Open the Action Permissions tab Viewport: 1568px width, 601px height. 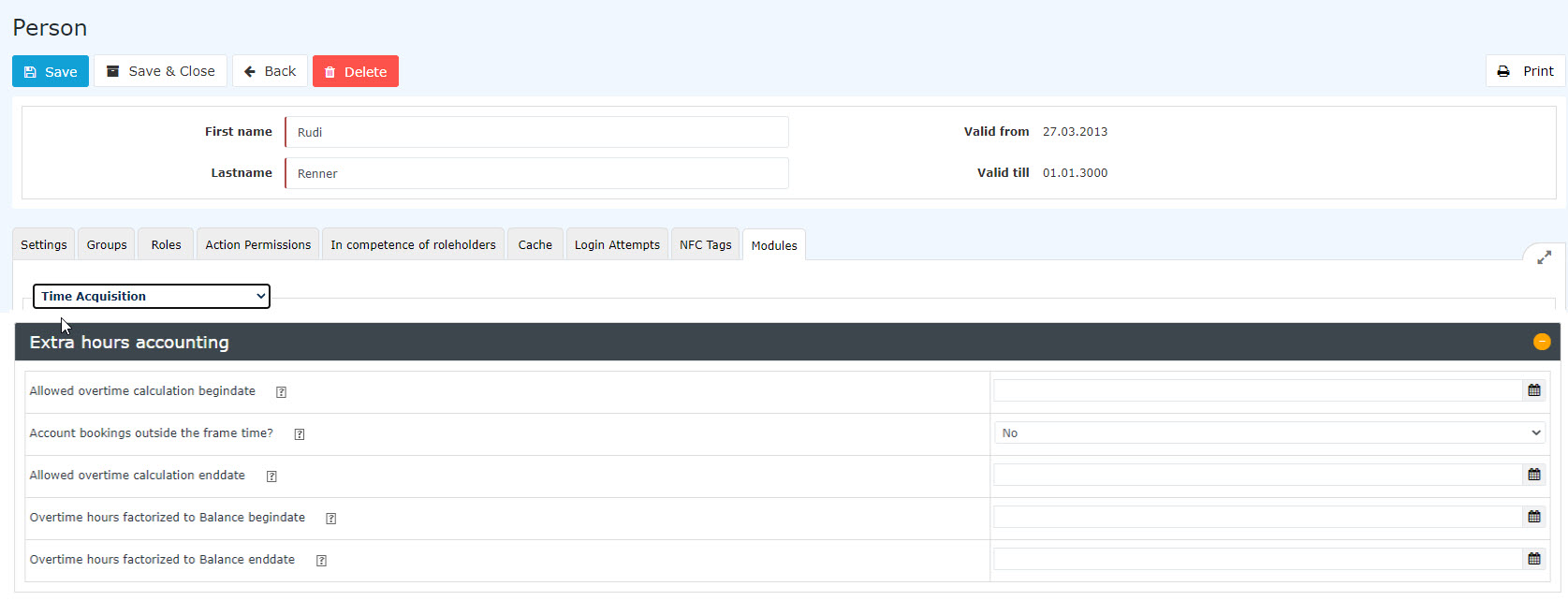[x=258, y=244]
